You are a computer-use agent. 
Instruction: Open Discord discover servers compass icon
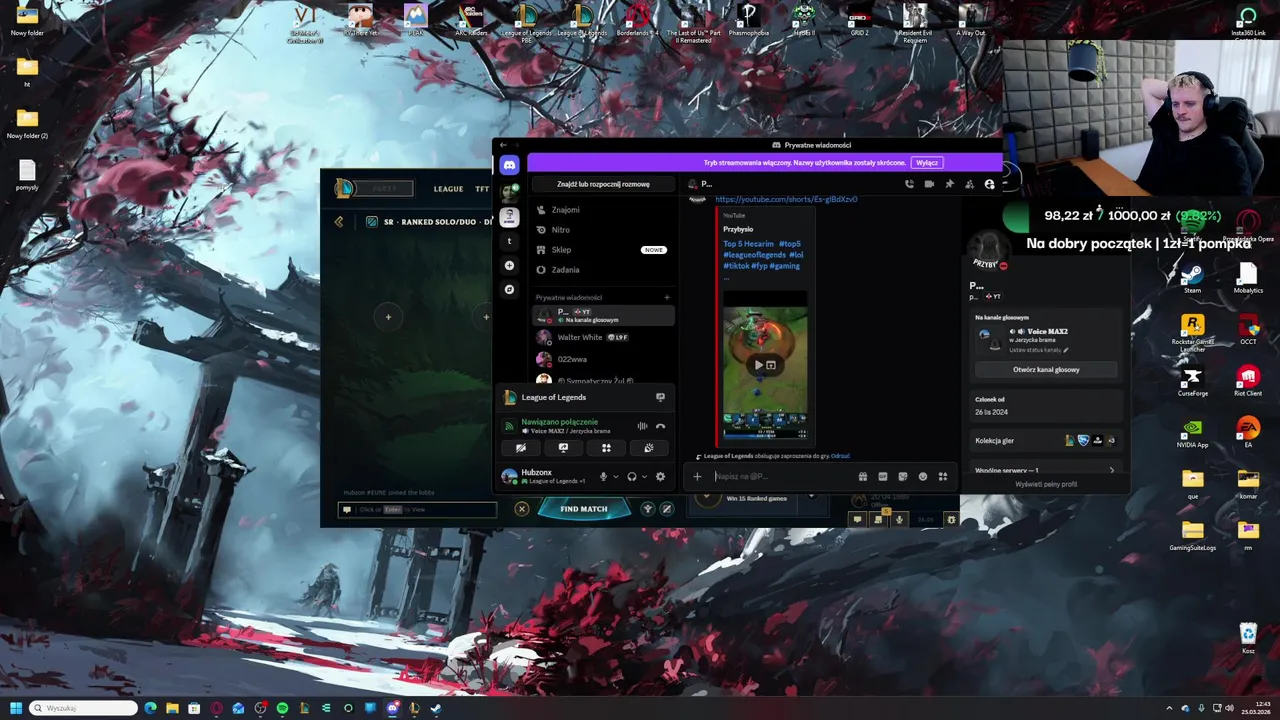coord(509,289)
